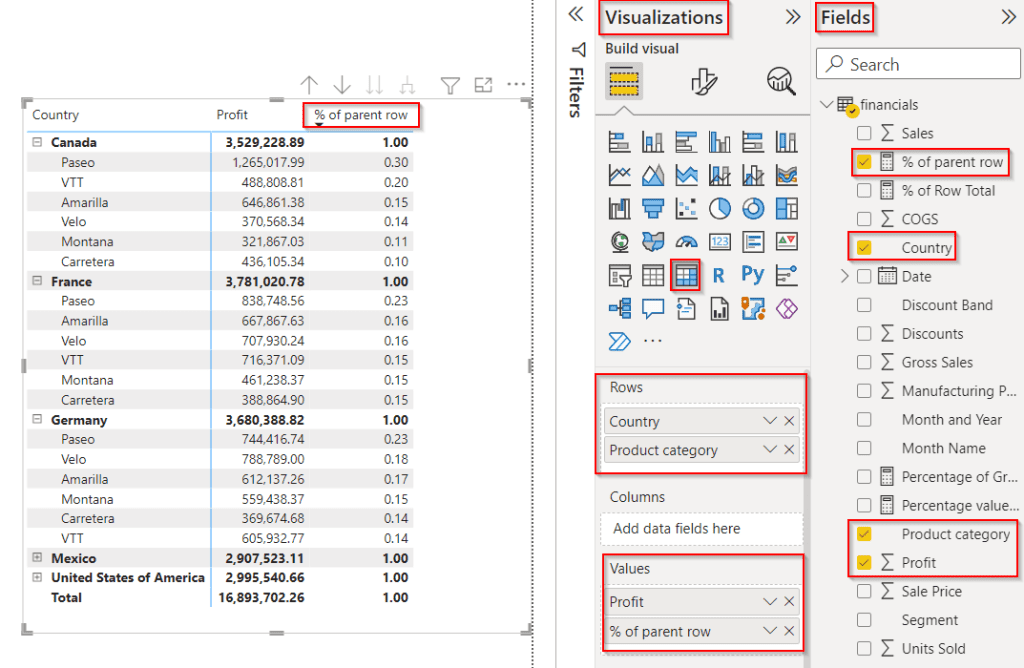The height and width of the screenshot is (668, 1024).
Task: Click the highlighted Matrix visual icon
Action: (686, 276)
